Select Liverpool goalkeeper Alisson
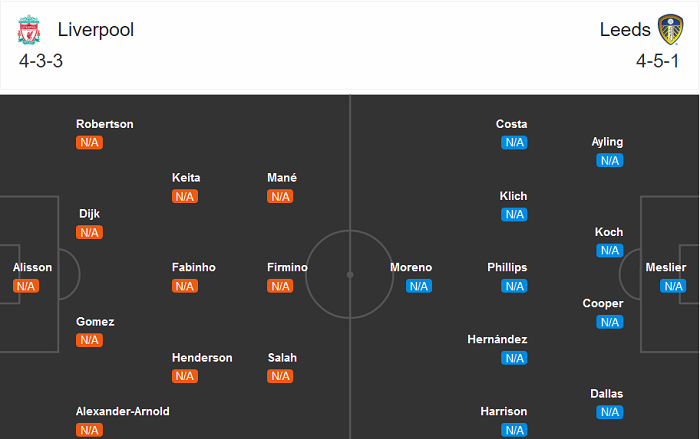This screenshot has width=700, height=439. (32, 268)
